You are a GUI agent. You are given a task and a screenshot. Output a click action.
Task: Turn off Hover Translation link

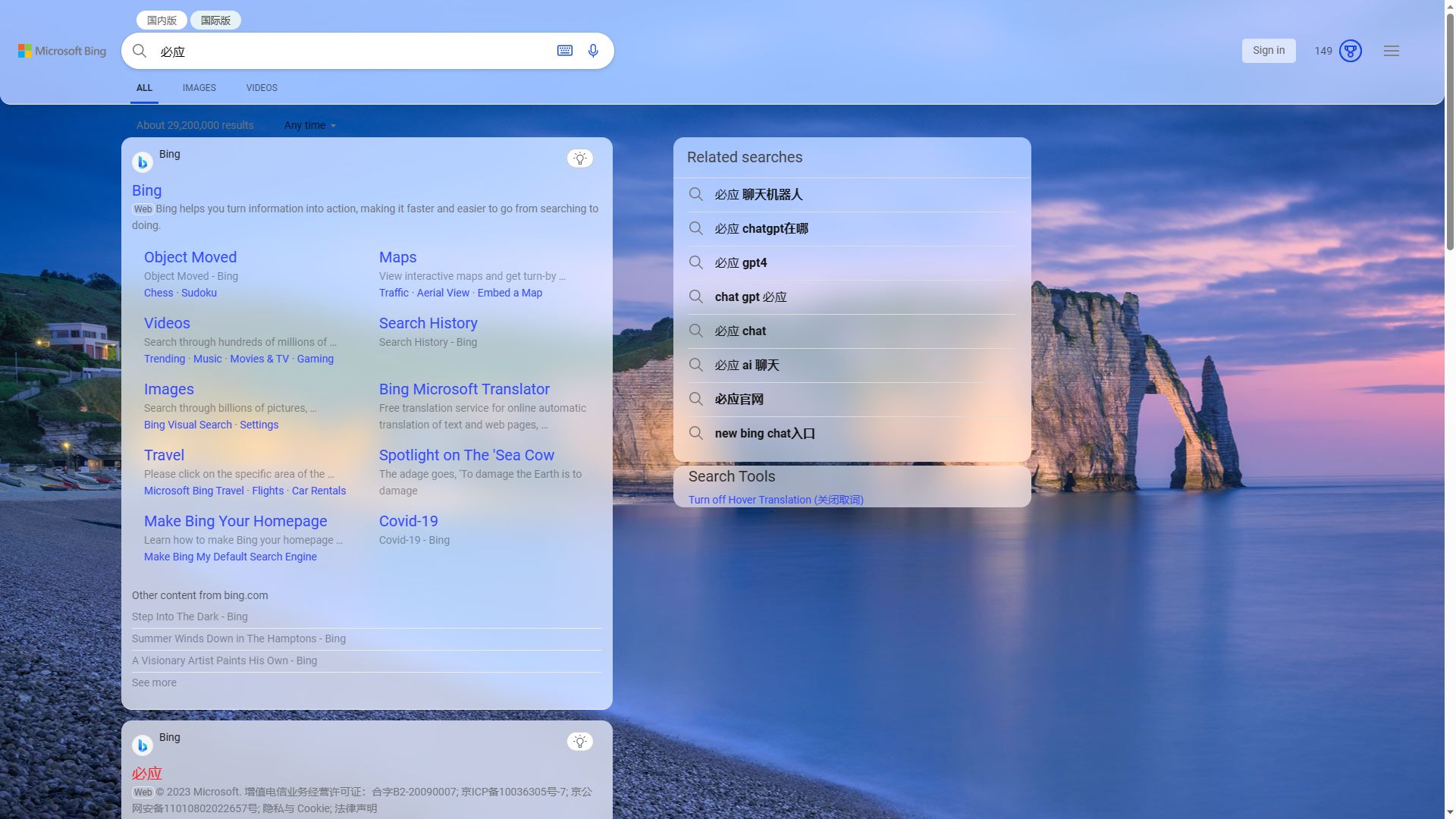pos(776,500)
